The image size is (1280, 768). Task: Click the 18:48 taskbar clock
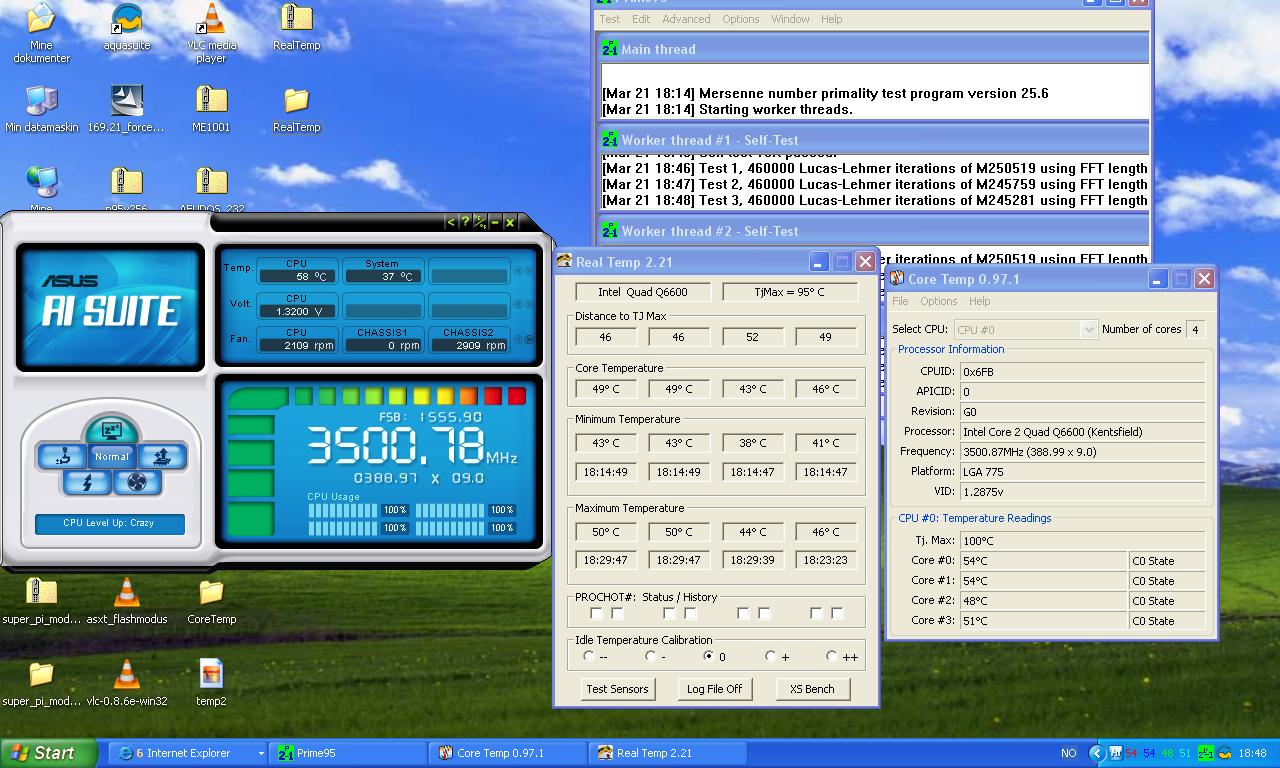pyautogui.click(x=1252, y=753)
